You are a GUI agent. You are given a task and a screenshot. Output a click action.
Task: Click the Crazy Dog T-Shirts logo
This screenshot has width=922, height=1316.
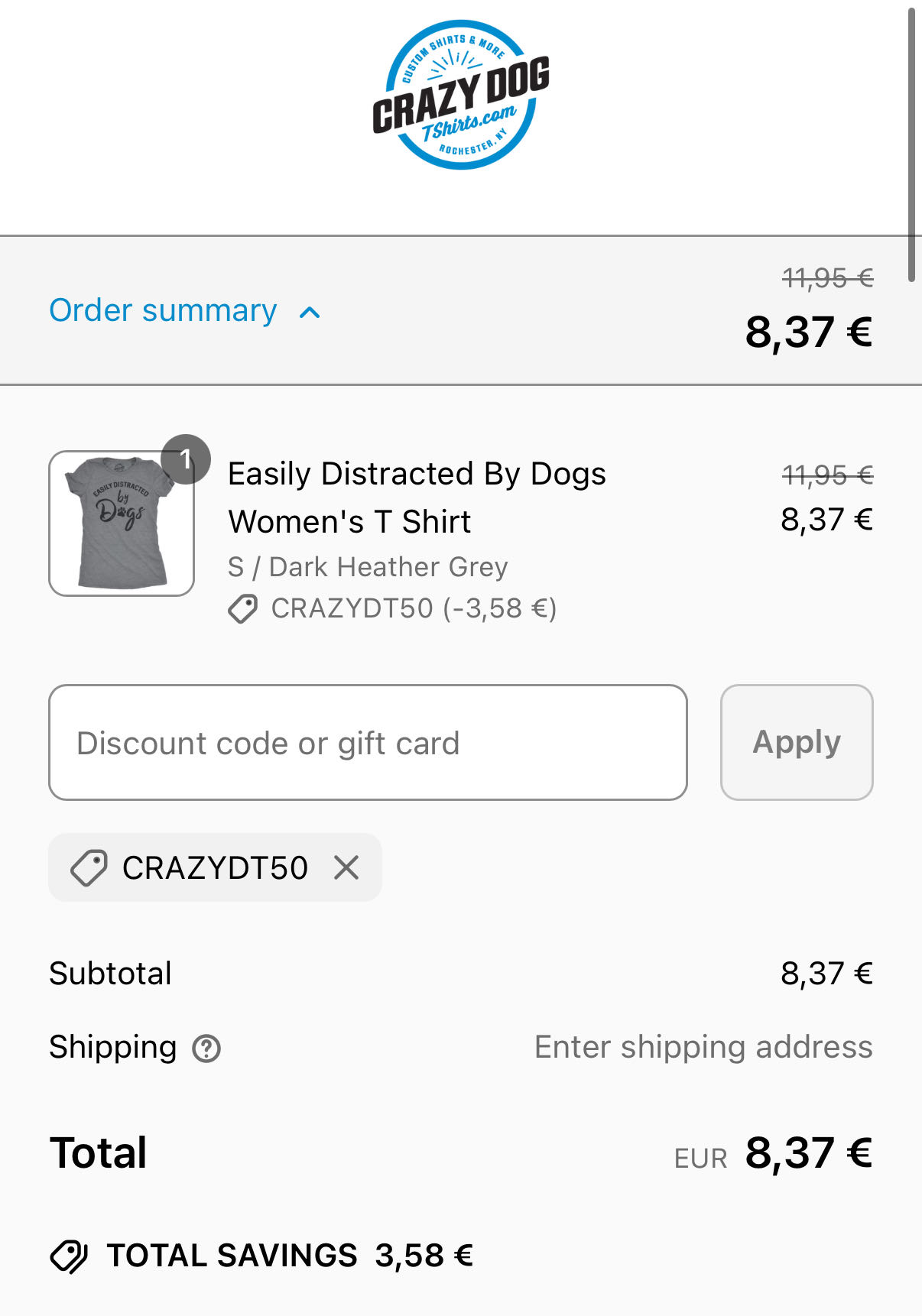(x=461, y=99)
